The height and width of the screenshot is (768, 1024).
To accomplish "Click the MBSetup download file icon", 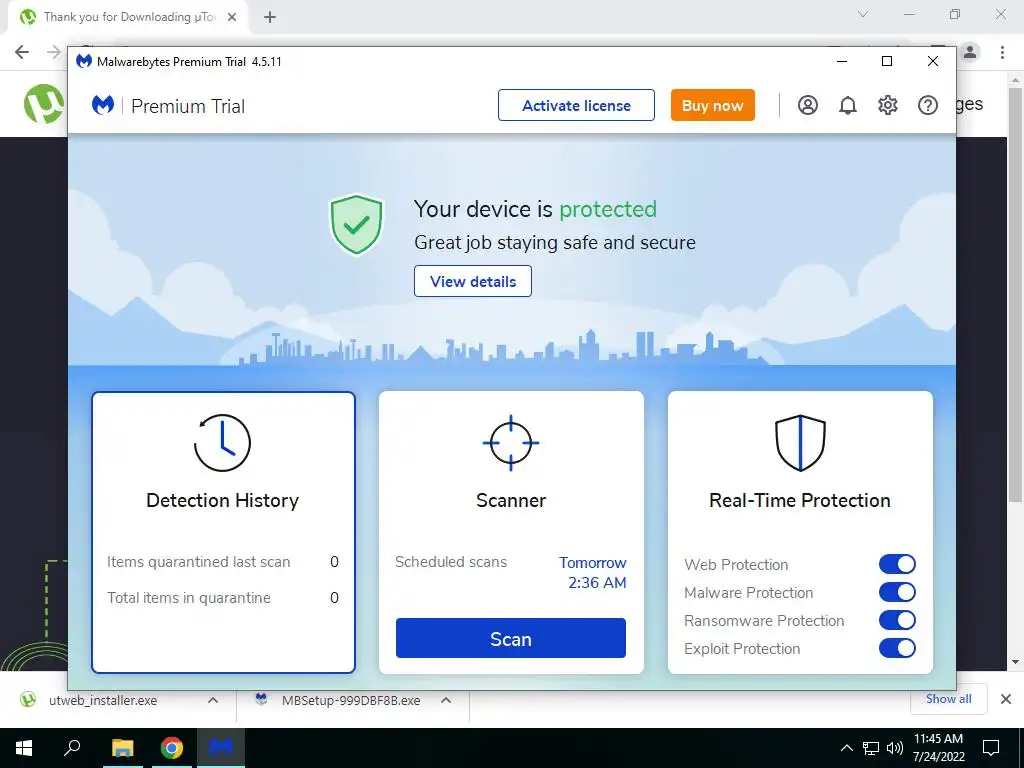I will [x=261, y=699].
